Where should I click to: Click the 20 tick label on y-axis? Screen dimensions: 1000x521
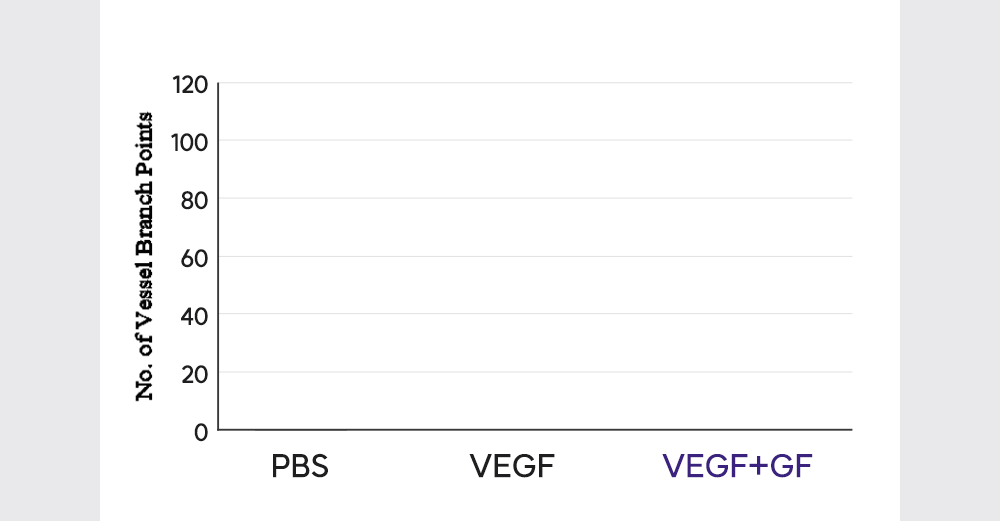point(193,373)
